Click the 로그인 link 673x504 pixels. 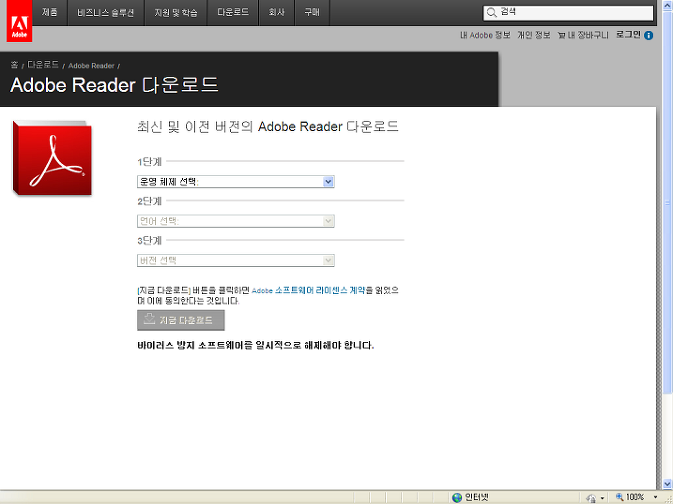click(x=628, y=35)
